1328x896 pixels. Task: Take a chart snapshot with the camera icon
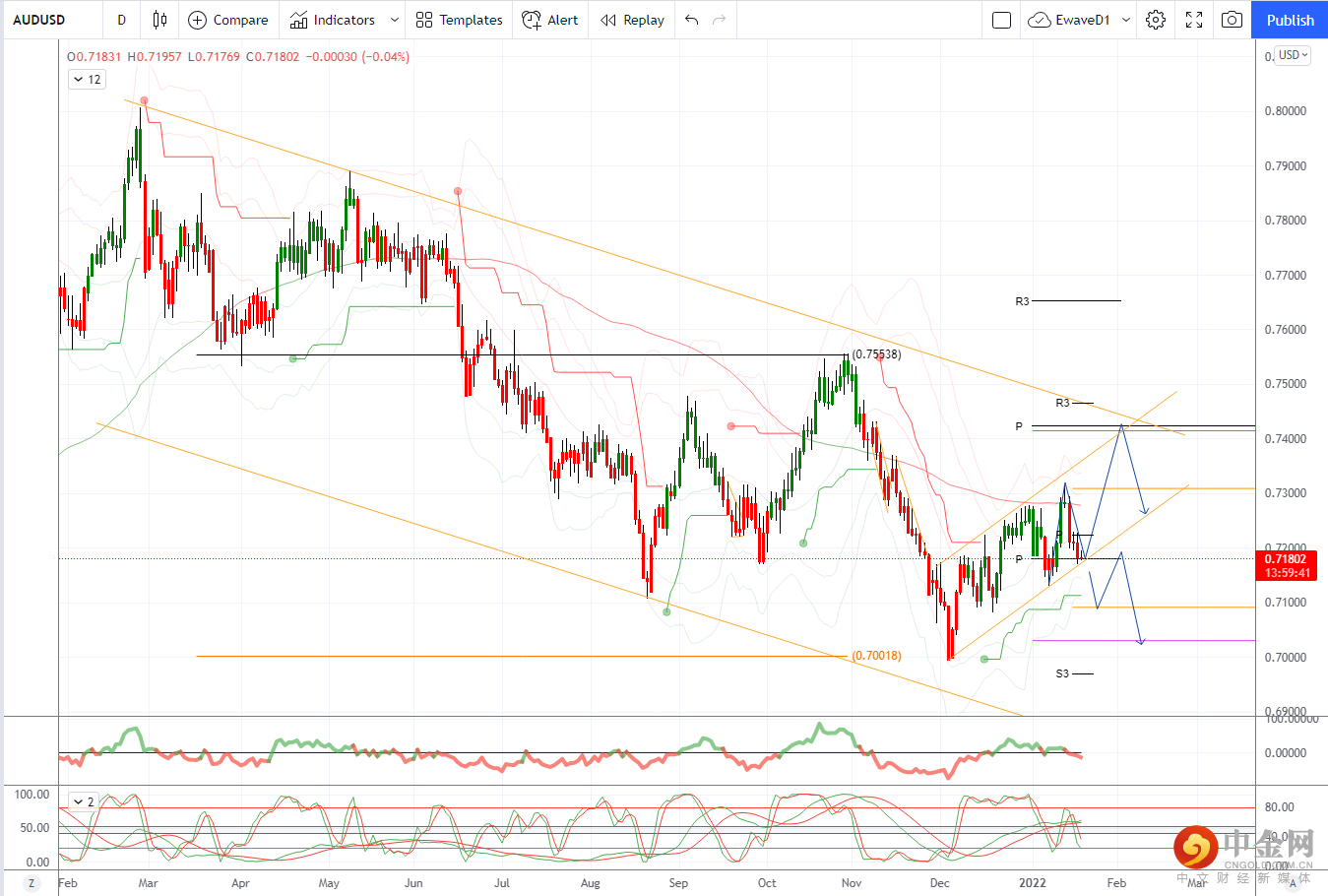coord(1232,20)
